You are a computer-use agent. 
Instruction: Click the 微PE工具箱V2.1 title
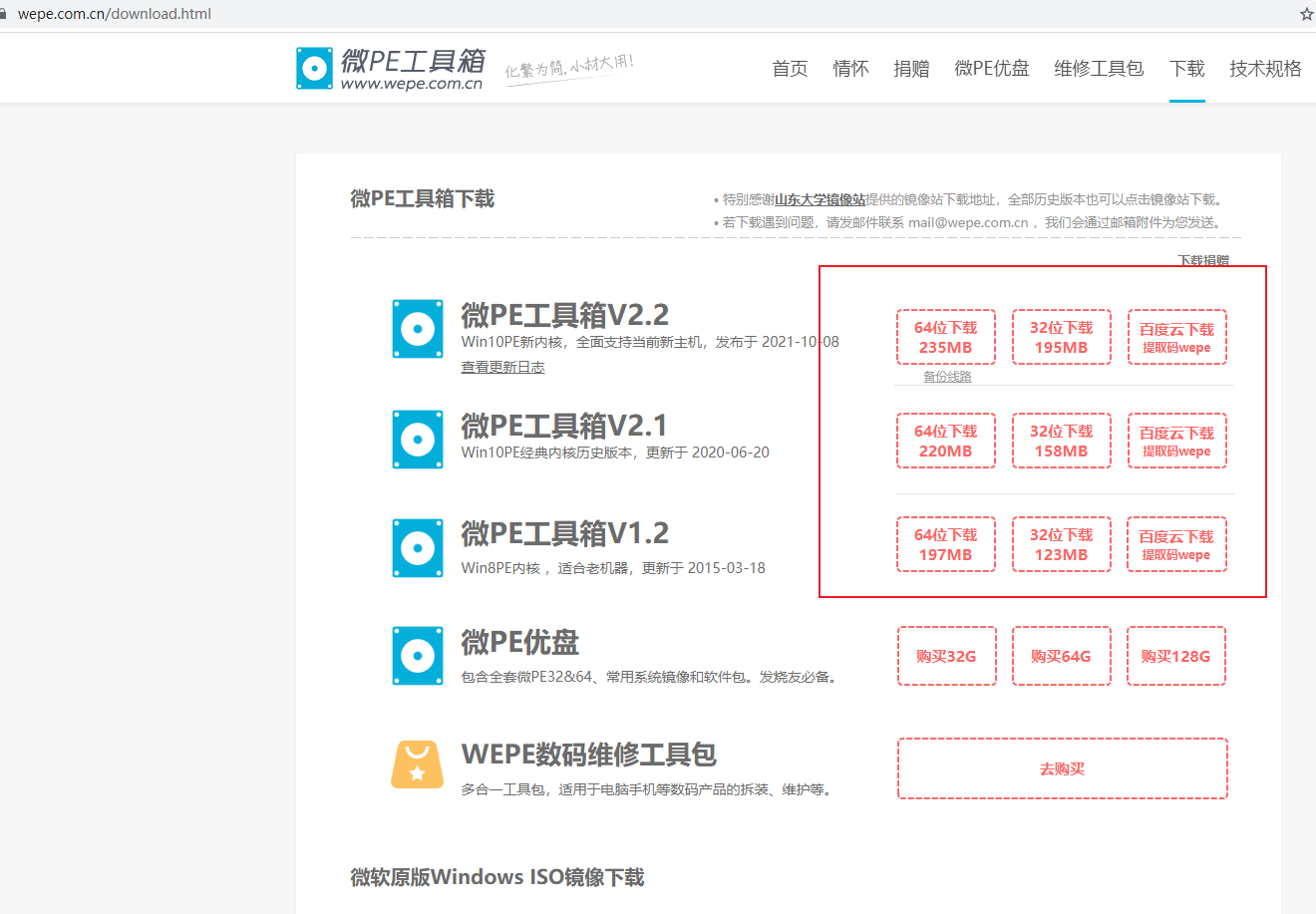[564, 426]
